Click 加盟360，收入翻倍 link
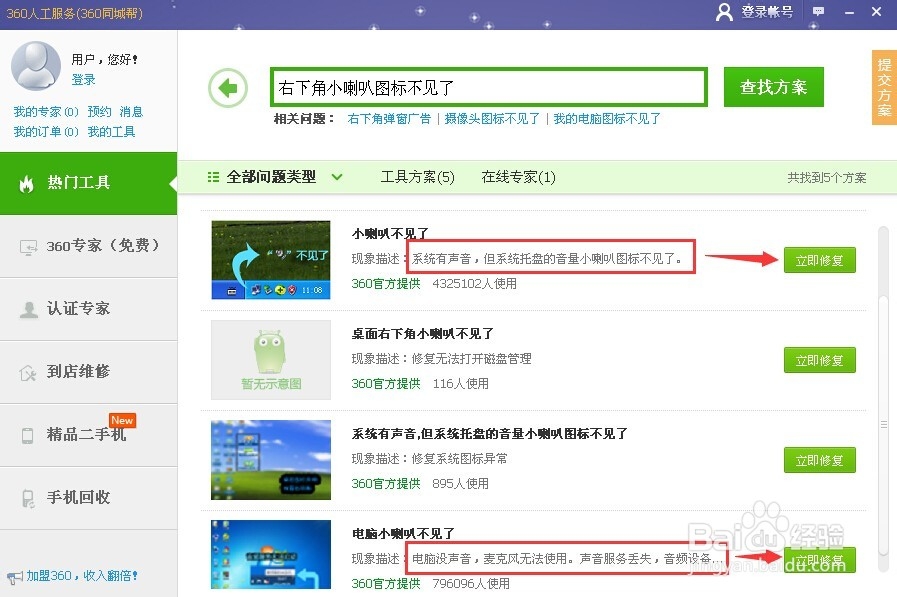This screenshot has width=897, height=597. [x=82, y=576]
